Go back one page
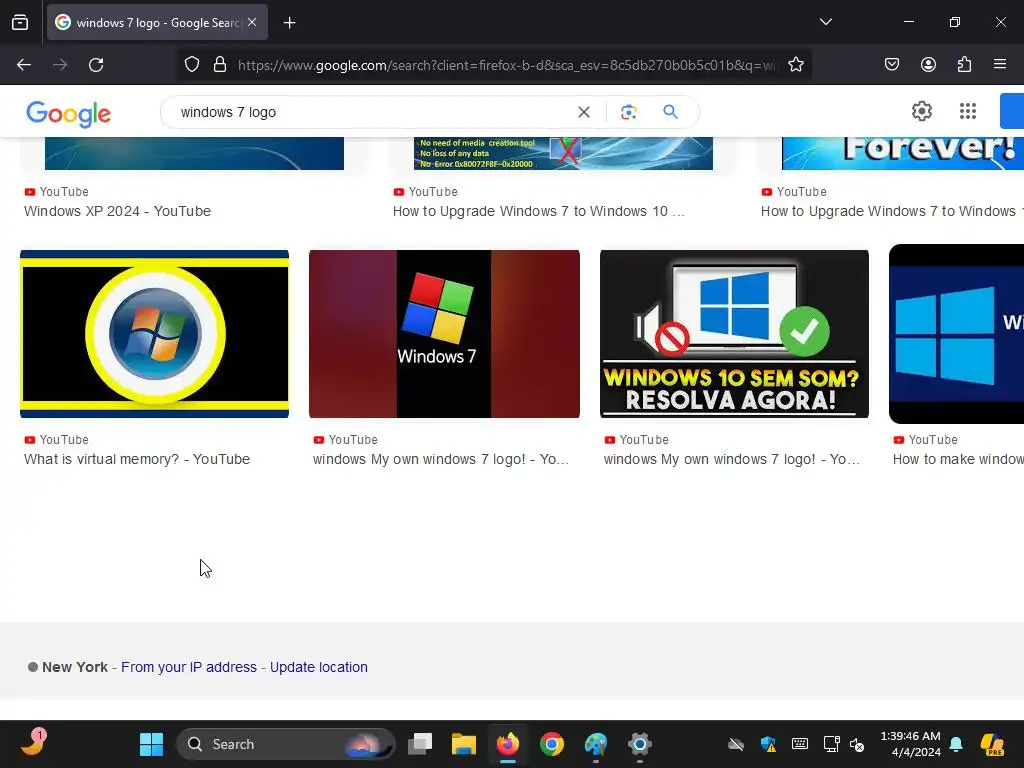The height and width of the screenshot is (768, 1024). click(x=24, y=65)
